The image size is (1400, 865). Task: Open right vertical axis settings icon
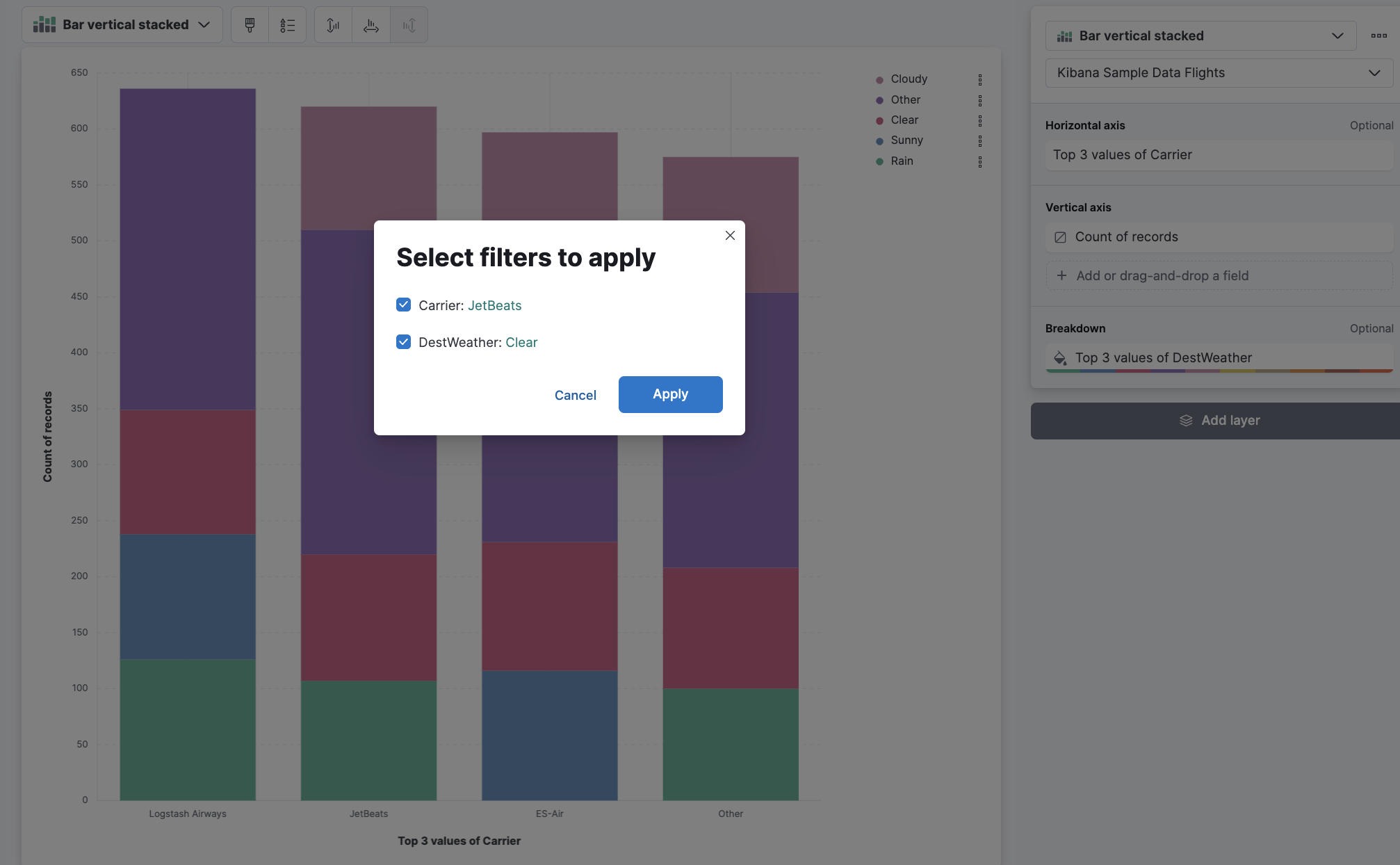409,24
